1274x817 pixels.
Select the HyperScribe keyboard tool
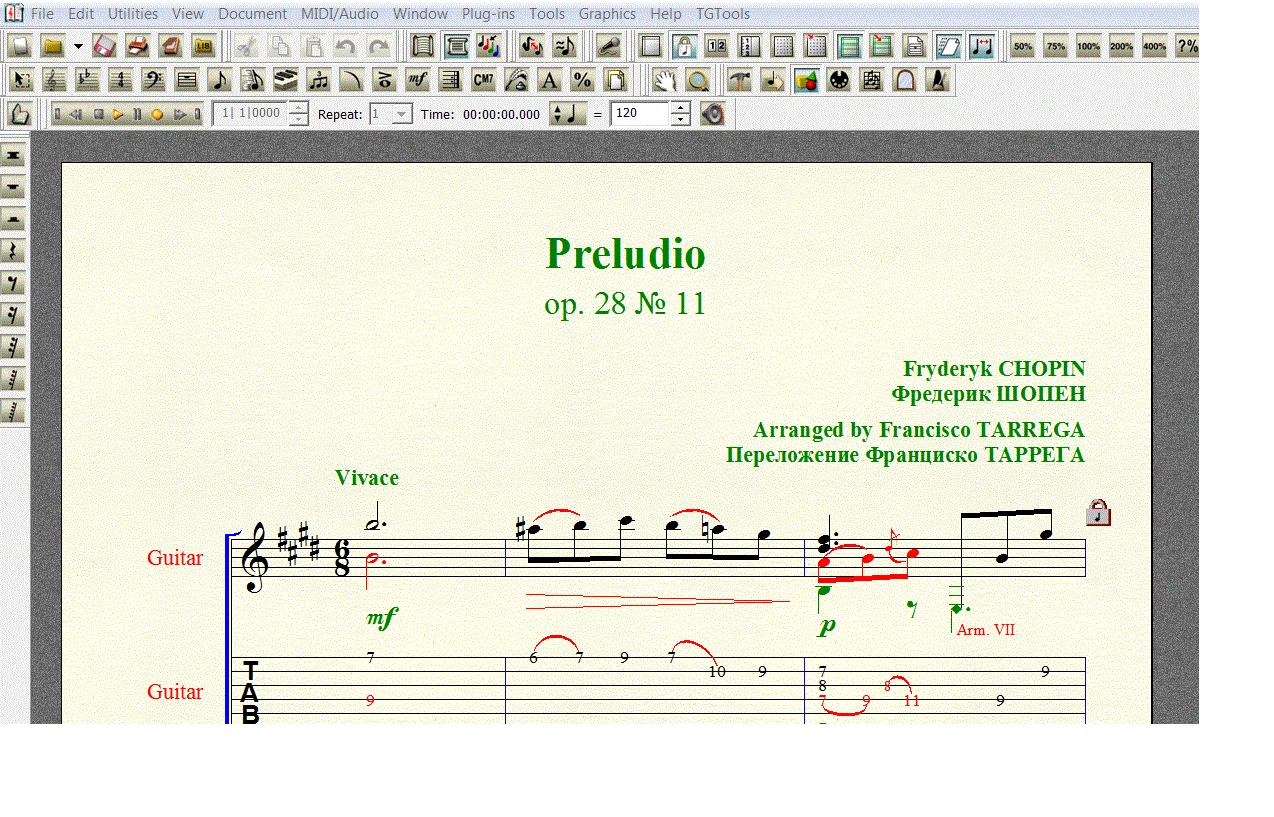tap(286, 81)
